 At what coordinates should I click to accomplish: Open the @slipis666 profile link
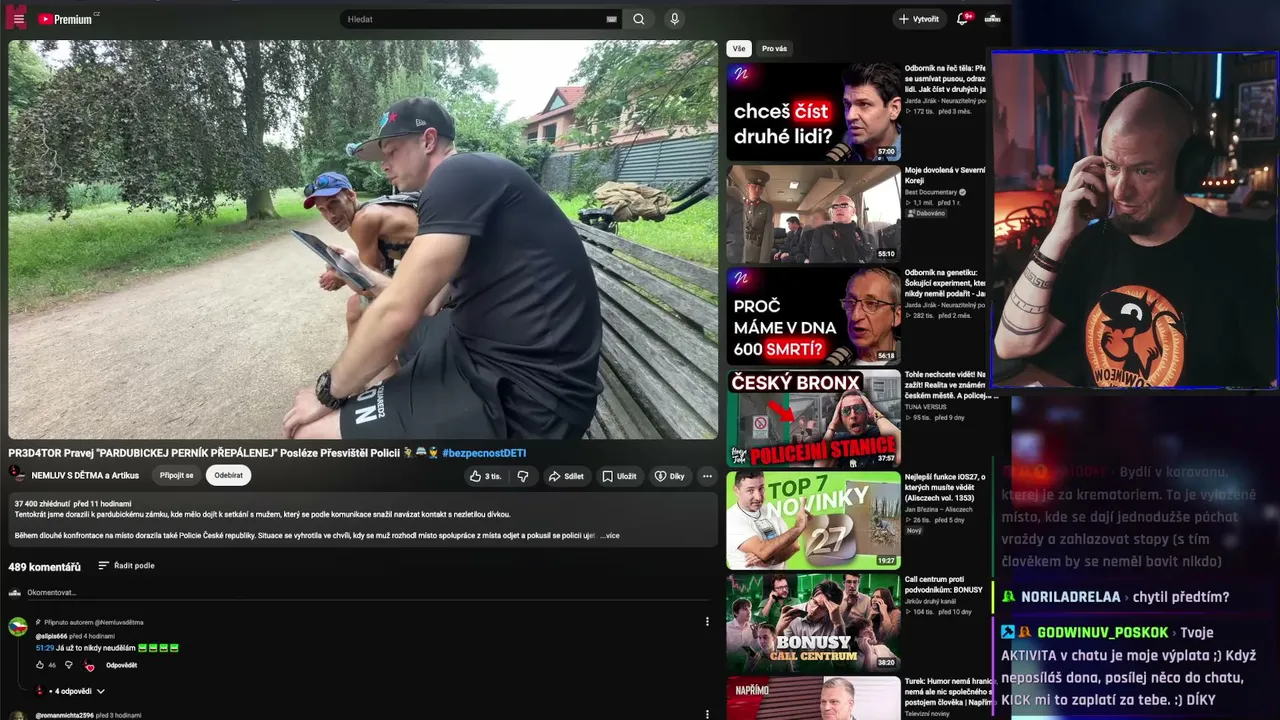tap(51, 636)
